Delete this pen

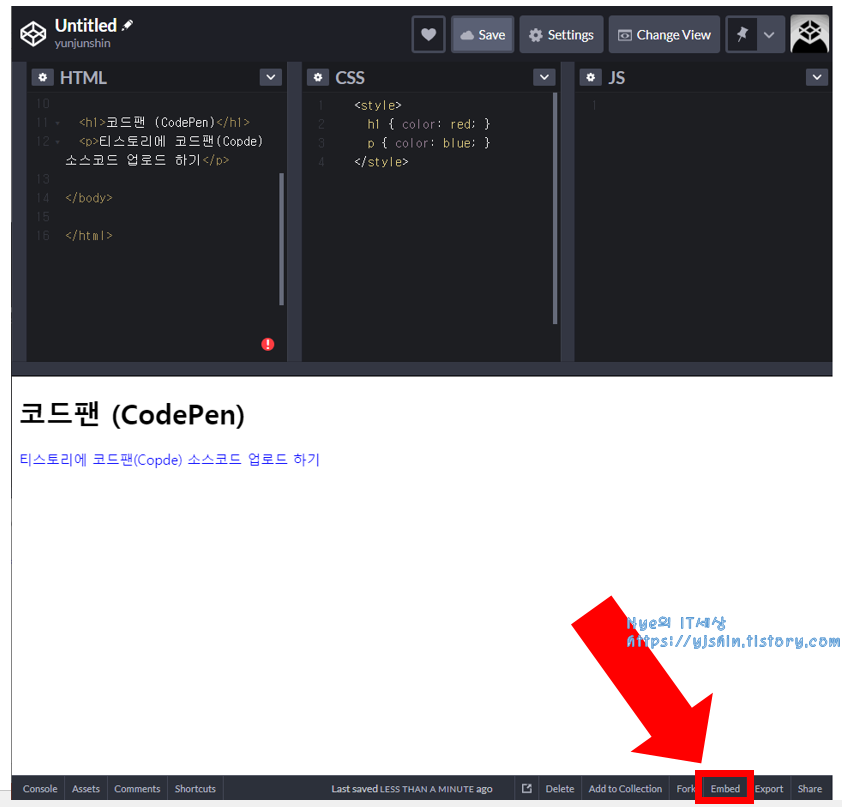pos(560,788)
